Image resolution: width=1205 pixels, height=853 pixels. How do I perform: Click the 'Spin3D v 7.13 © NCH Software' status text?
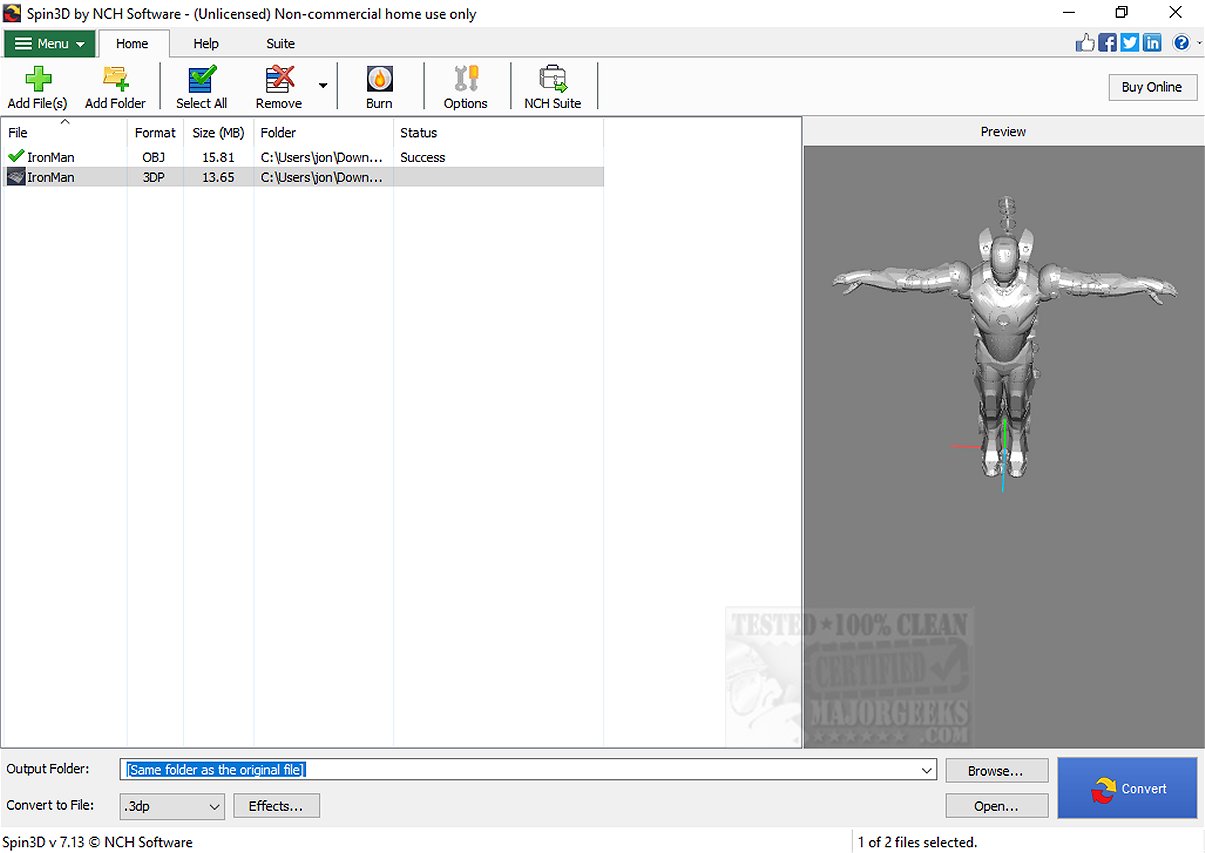[x=98, y=842]
